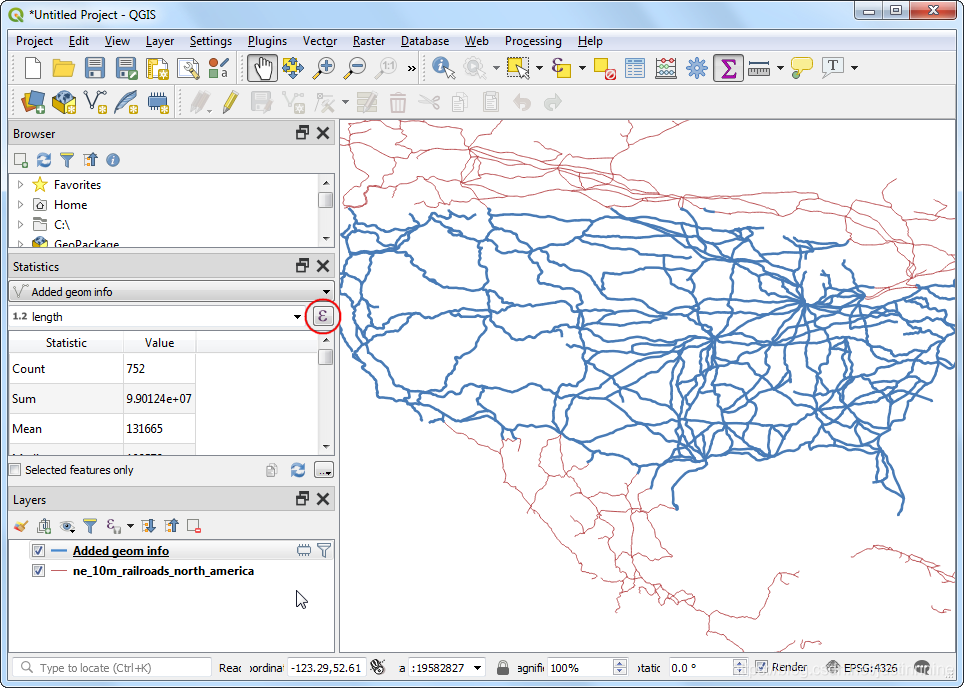Viewport: 964px width, 688px height.
Task: Activate the Map Tips speech bubble
Action: [802, 68]
